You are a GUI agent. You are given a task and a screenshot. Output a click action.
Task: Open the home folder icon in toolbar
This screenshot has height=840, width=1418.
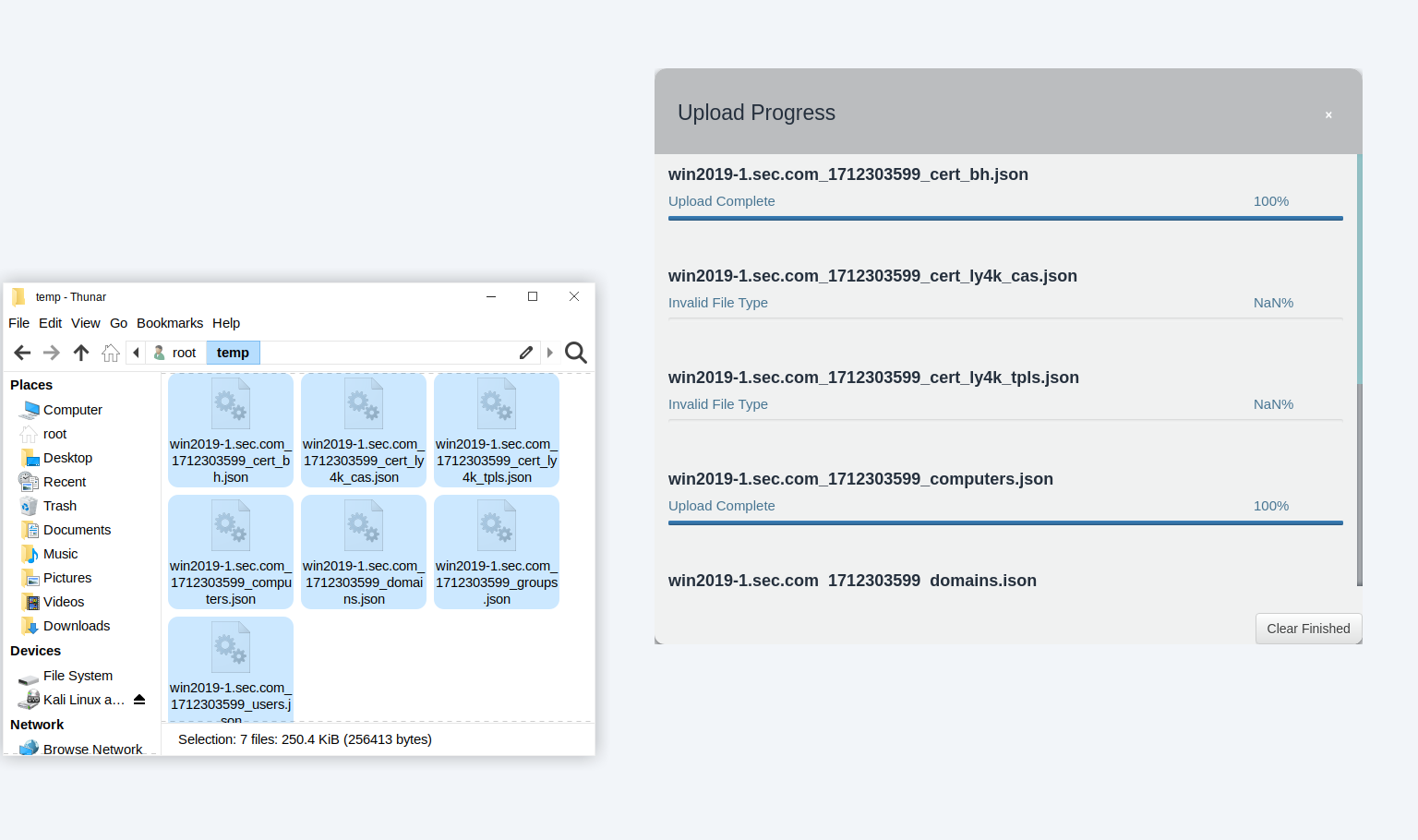pyautogui.click(x=111, y=353)
